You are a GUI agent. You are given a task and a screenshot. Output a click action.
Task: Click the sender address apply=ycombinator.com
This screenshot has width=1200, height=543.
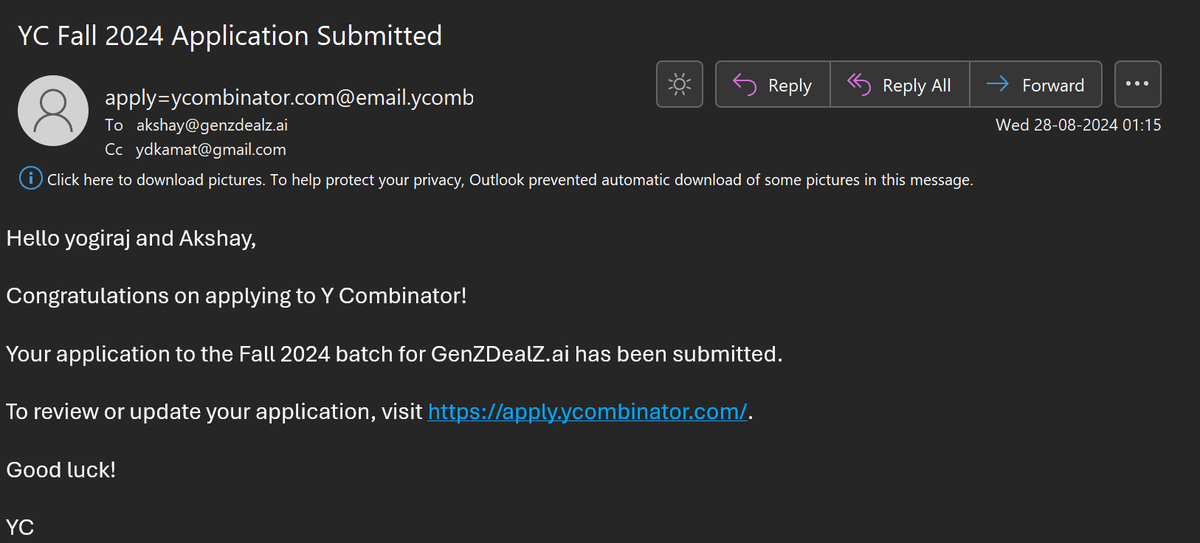click(x=289, y=98)
